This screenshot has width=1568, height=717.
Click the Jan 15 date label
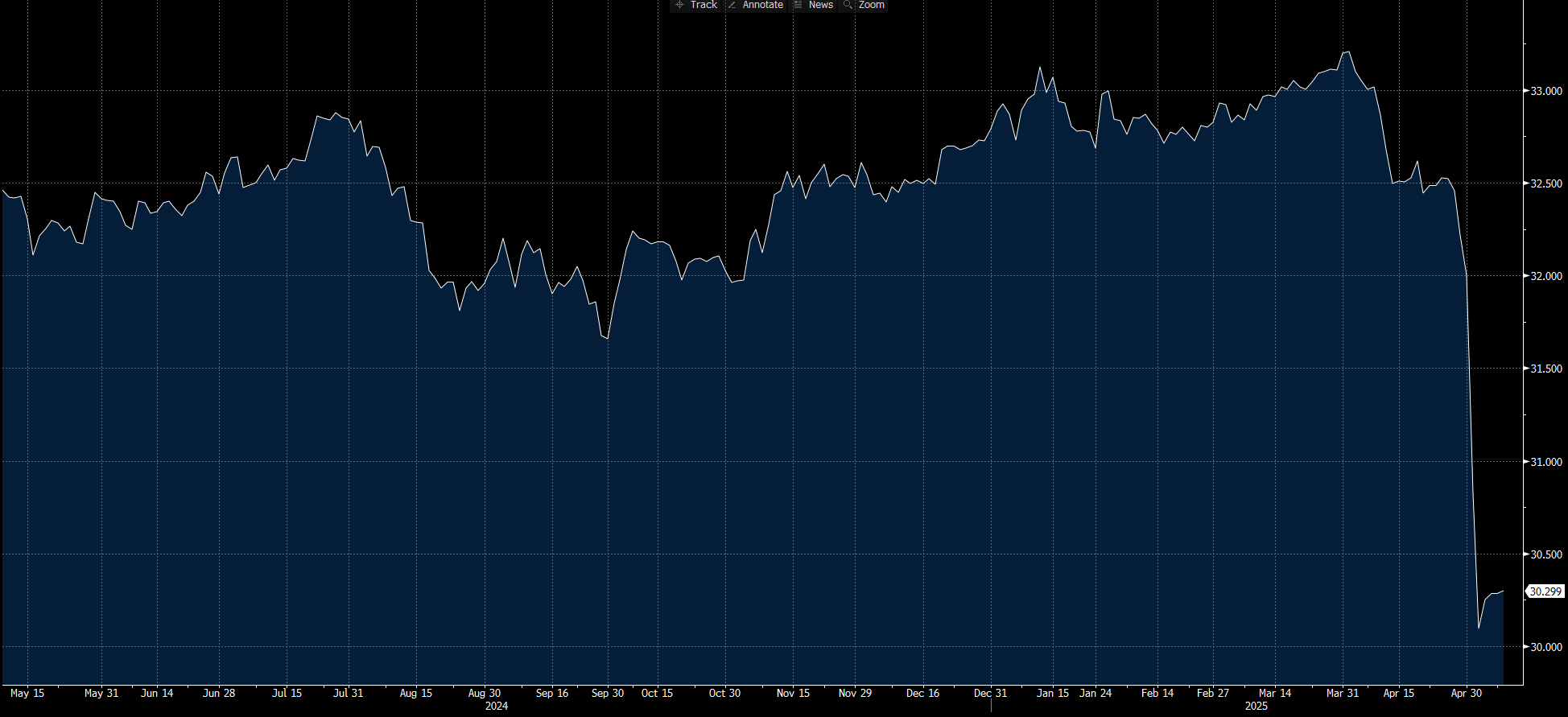click(x=1053, y=693)
